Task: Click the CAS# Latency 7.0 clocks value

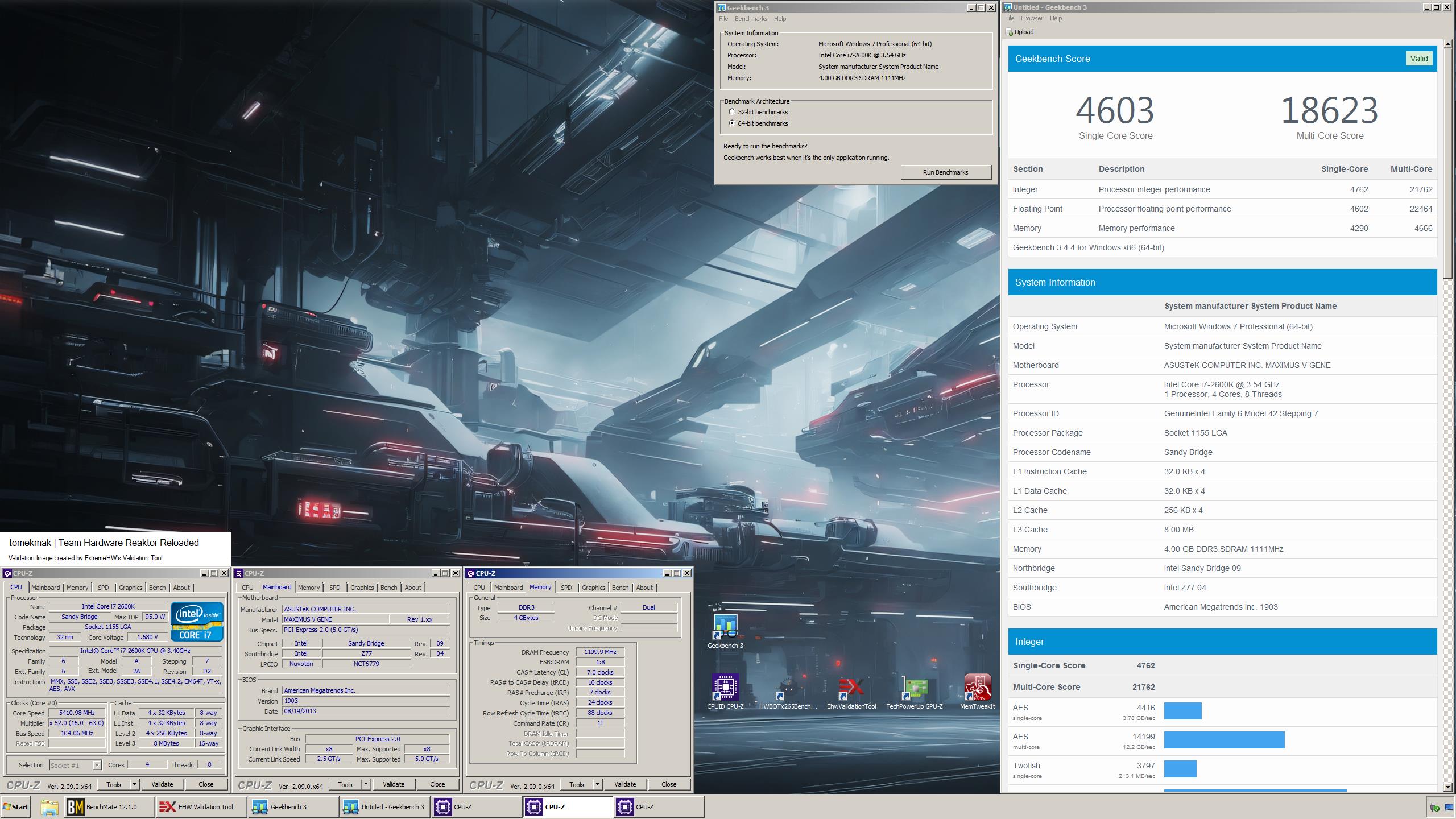Action: coord(600,672)
